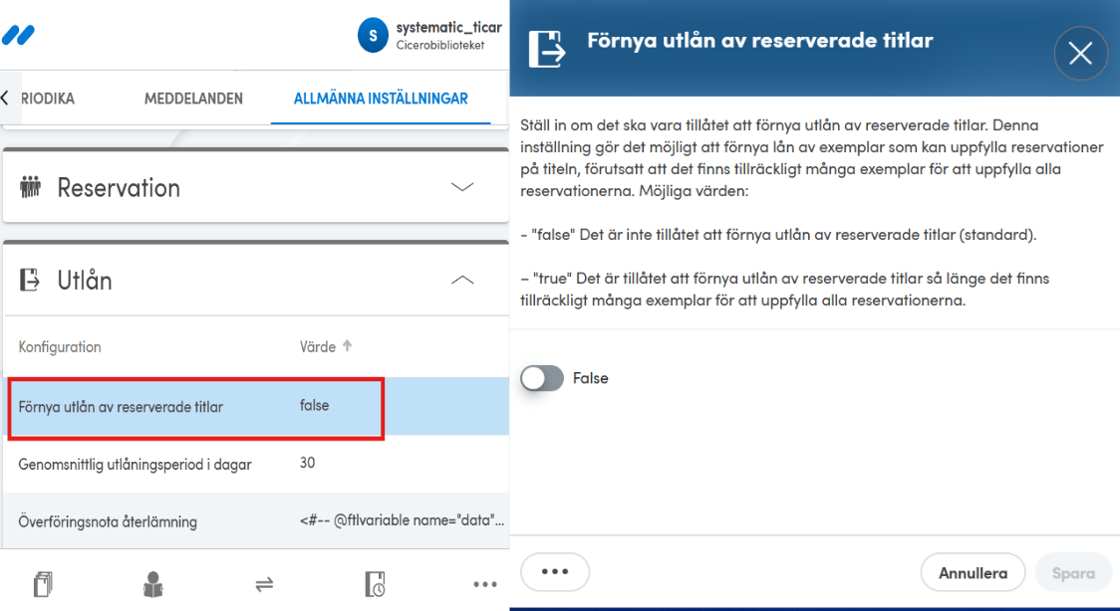This screenshot has height=611, width=1120.
Task: Click the Värde sort arrow icon
Action: 348,346
